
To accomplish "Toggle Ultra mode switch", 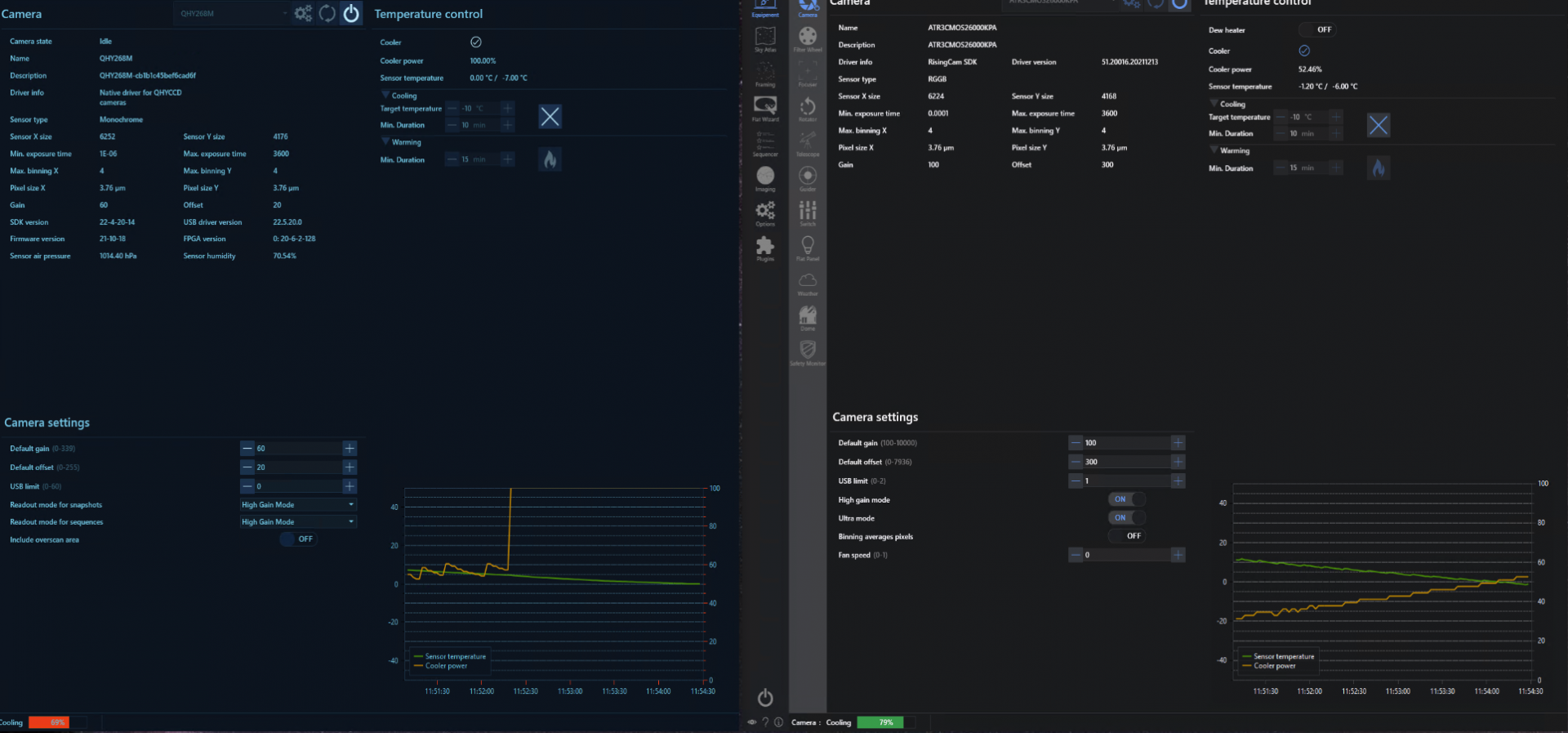I will coord(1127,517).
